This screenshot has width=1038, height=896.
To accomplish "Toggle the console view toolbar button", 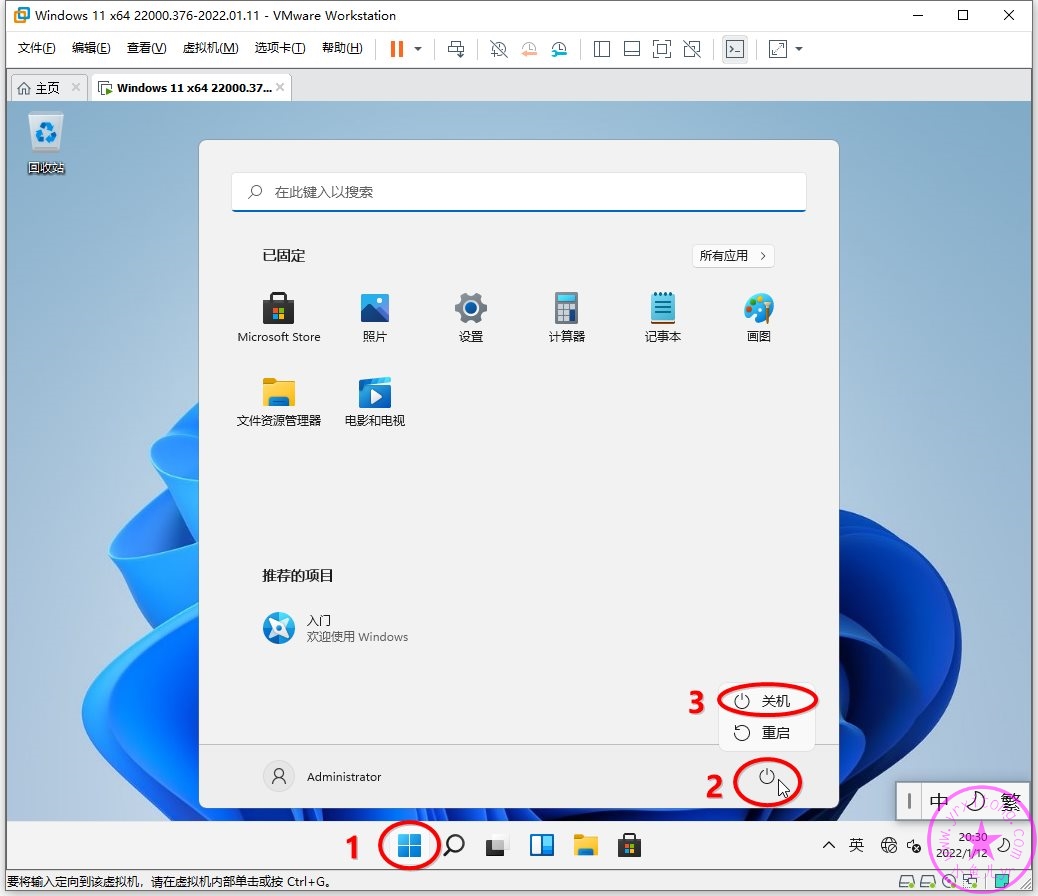I will (x=735, y=49).
